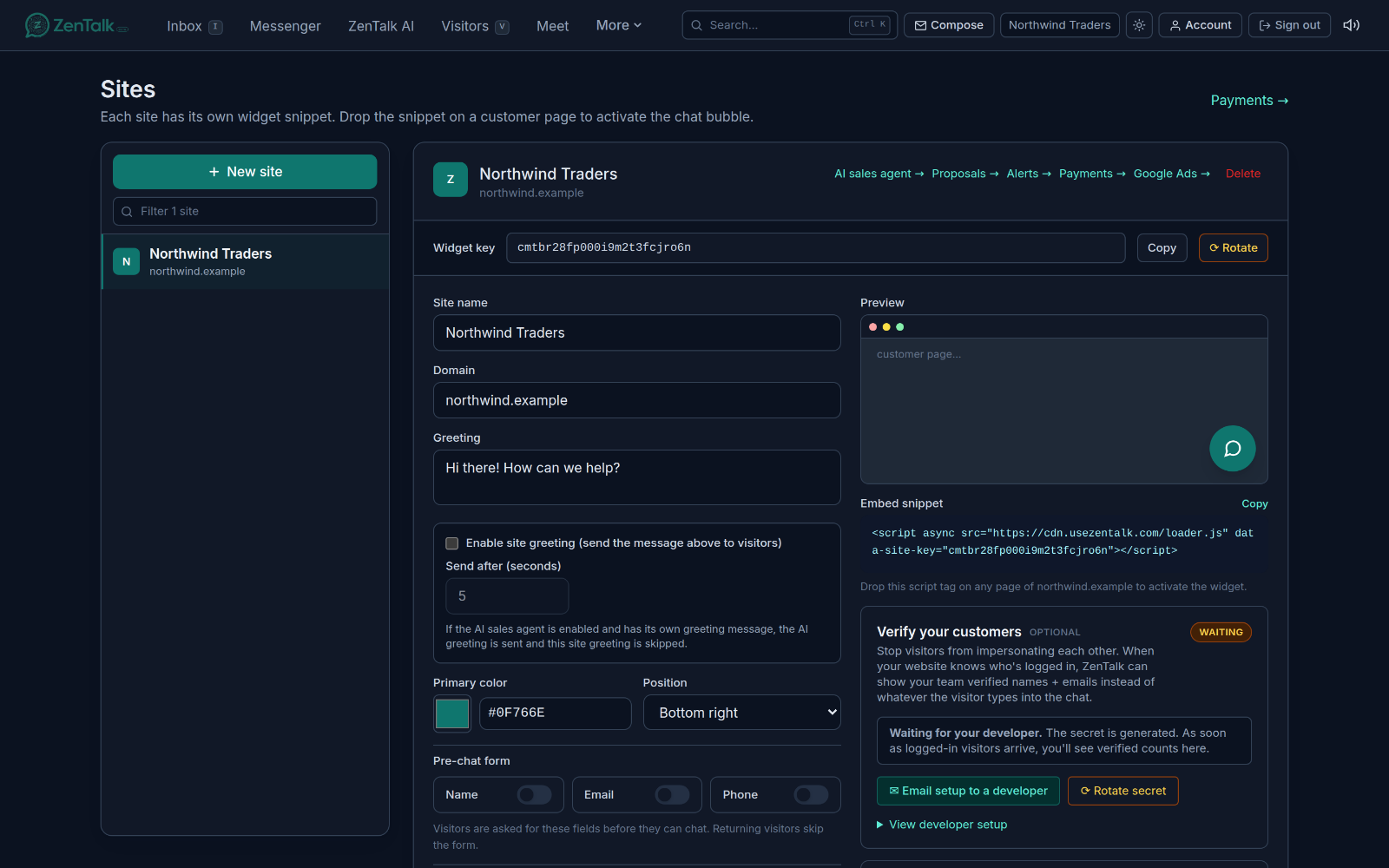Open the Google Ads link
Viewport: 1389px width, 868px height.
pos(1171,174)
